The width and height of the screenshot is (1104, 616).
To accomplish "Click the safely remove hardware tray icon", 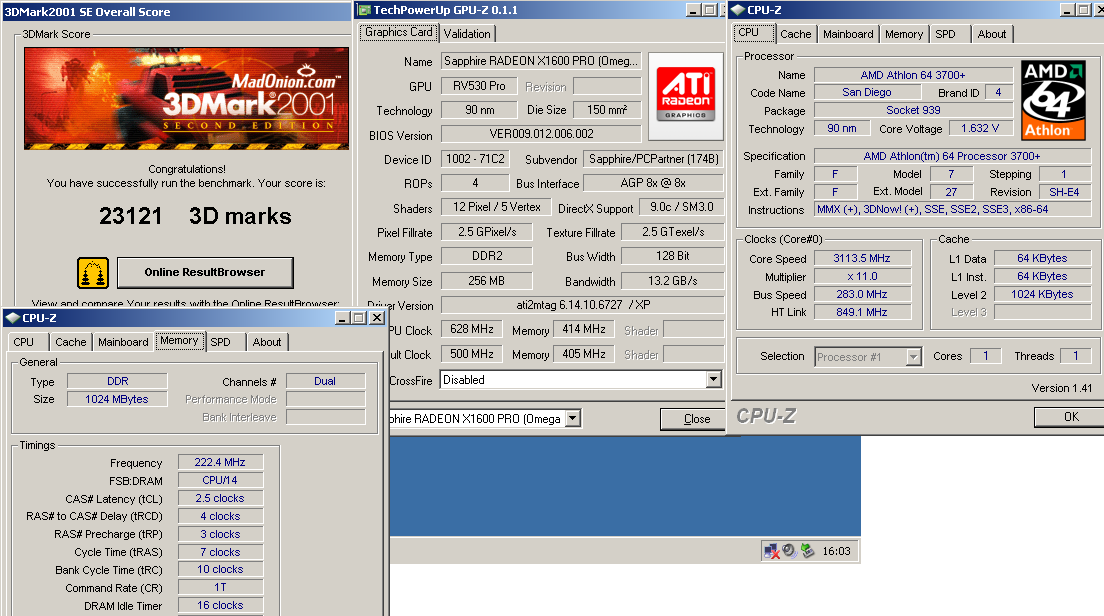I will click(x=808, y=551).
